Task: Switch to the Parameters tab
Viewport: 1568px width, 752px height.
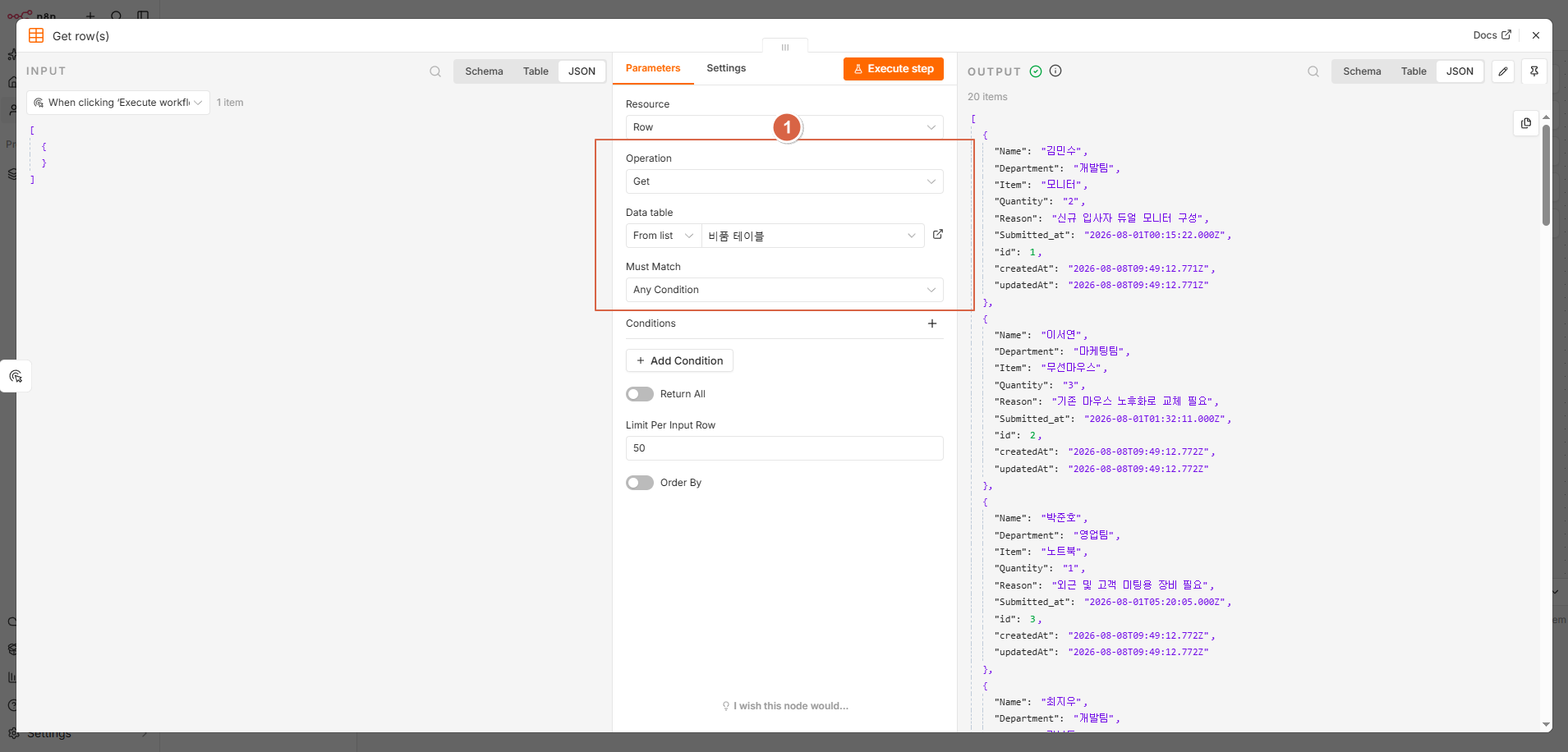Action: tap(653, 68)
